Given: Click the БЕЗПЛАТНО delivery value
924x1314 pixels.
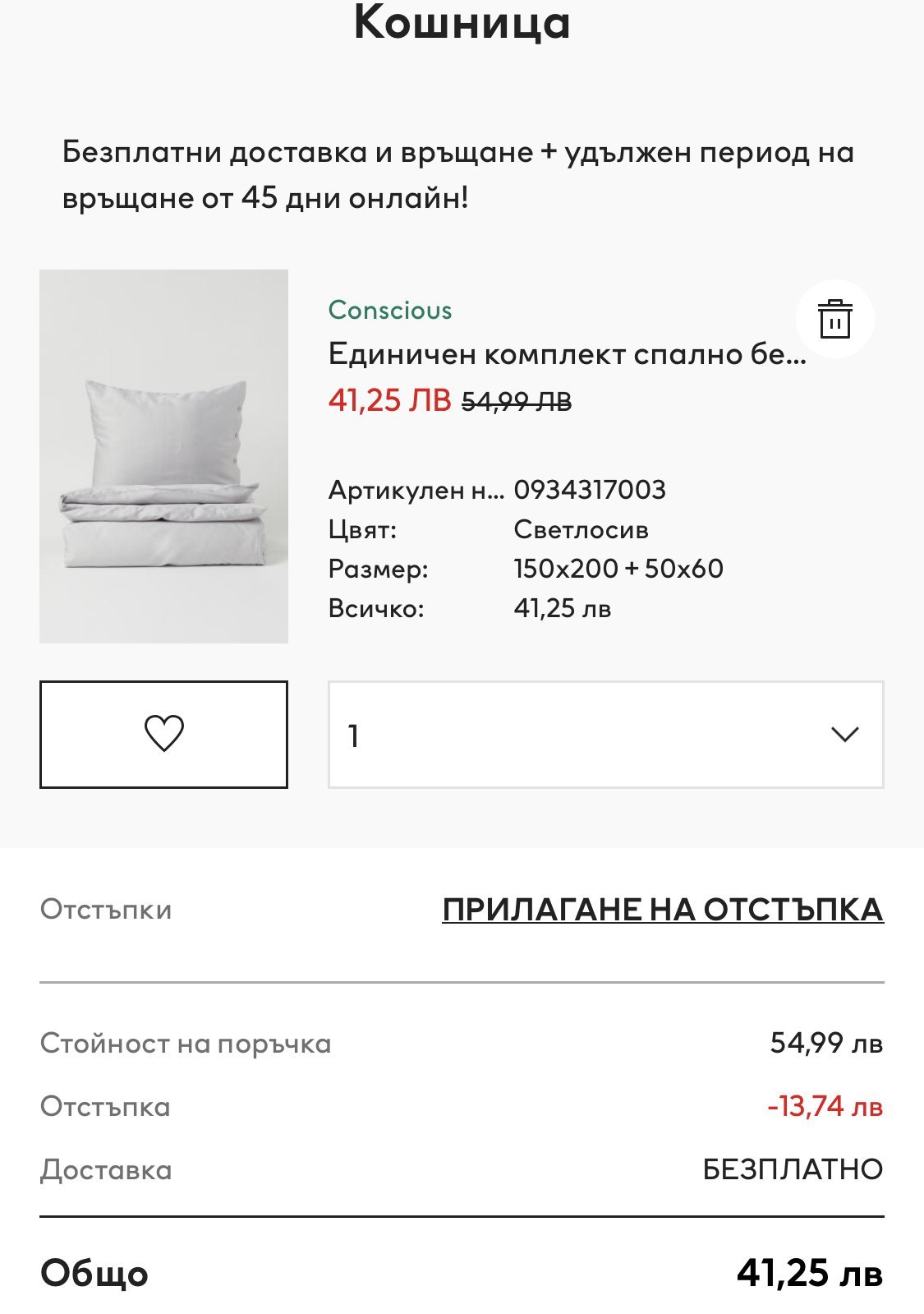Looking at the screenshot, I should [x=793, y=1169].
